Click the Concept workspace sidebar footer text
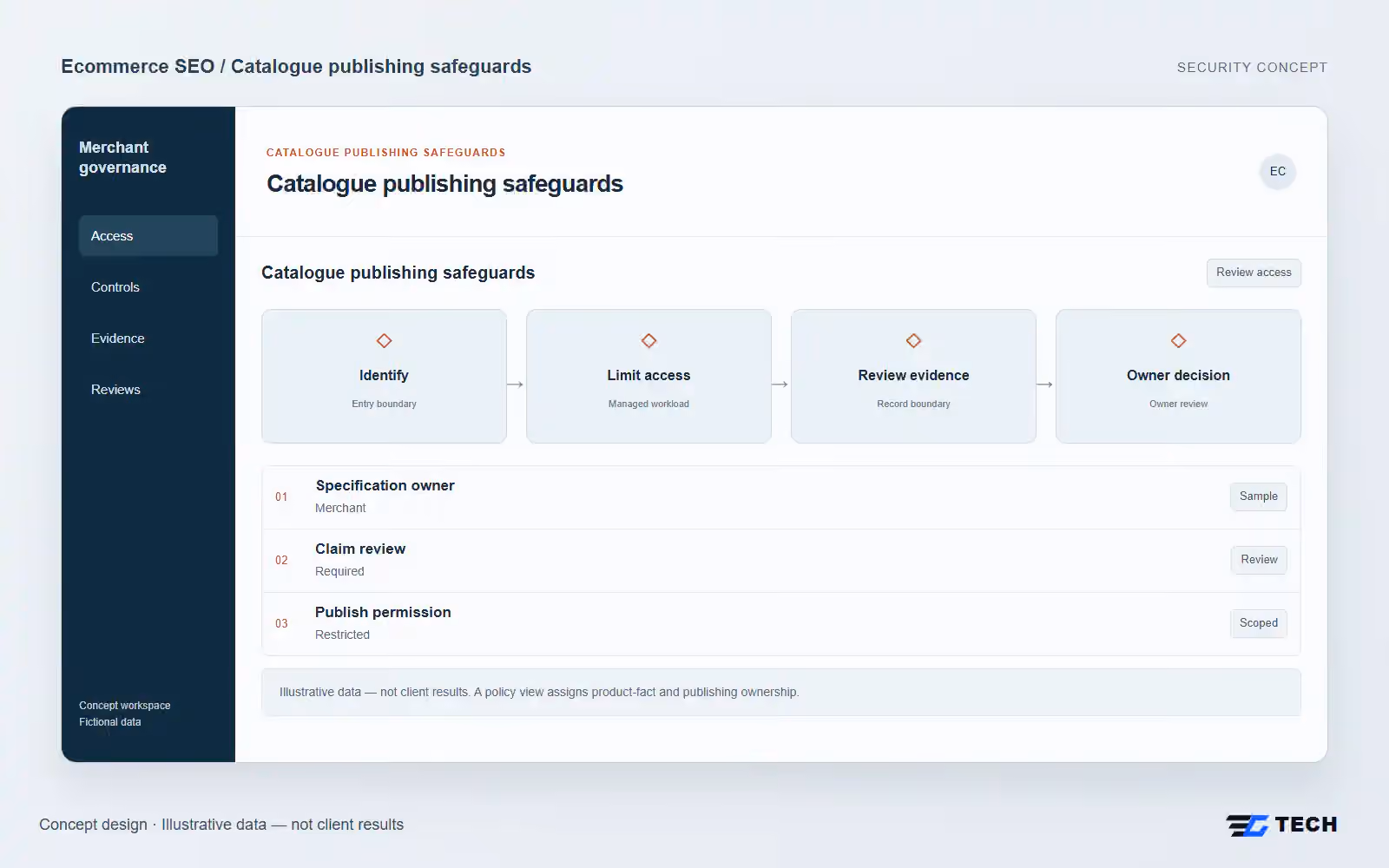Image resolution: width=1389 pixels, height=868 pixels. click(125, 706)
